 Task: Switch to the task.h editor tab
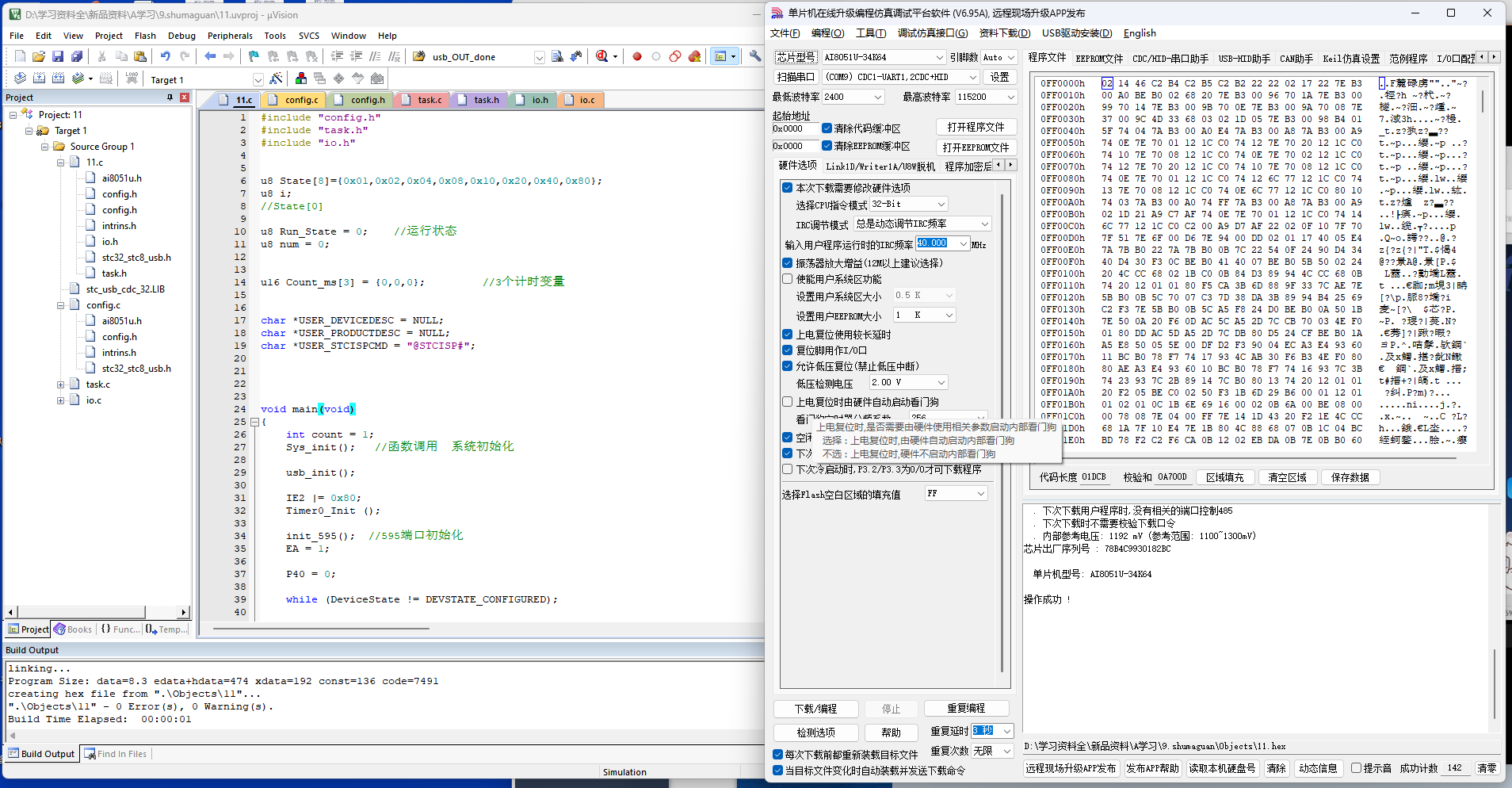pyautogui.click(x=486, y=100)
